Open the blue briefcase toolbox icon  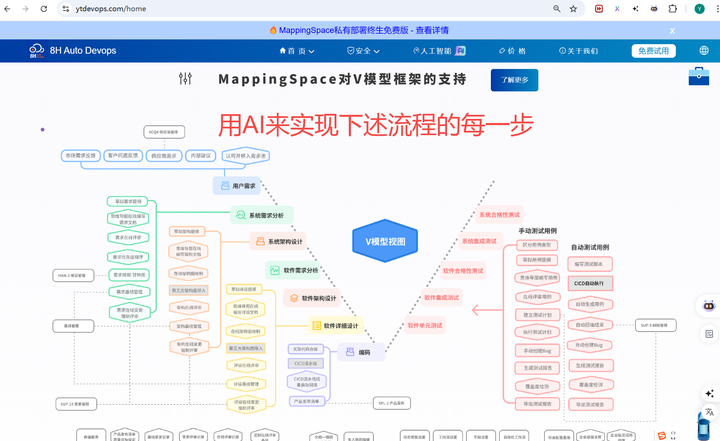click(x=699, y=76)
